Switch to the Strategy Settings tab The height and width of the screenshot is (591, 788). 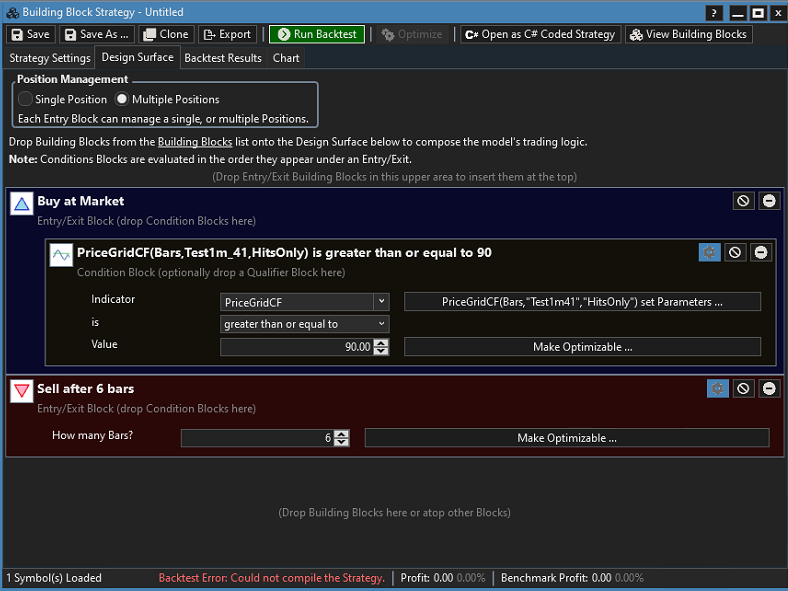pyautogui.click(x=50, y=58)
